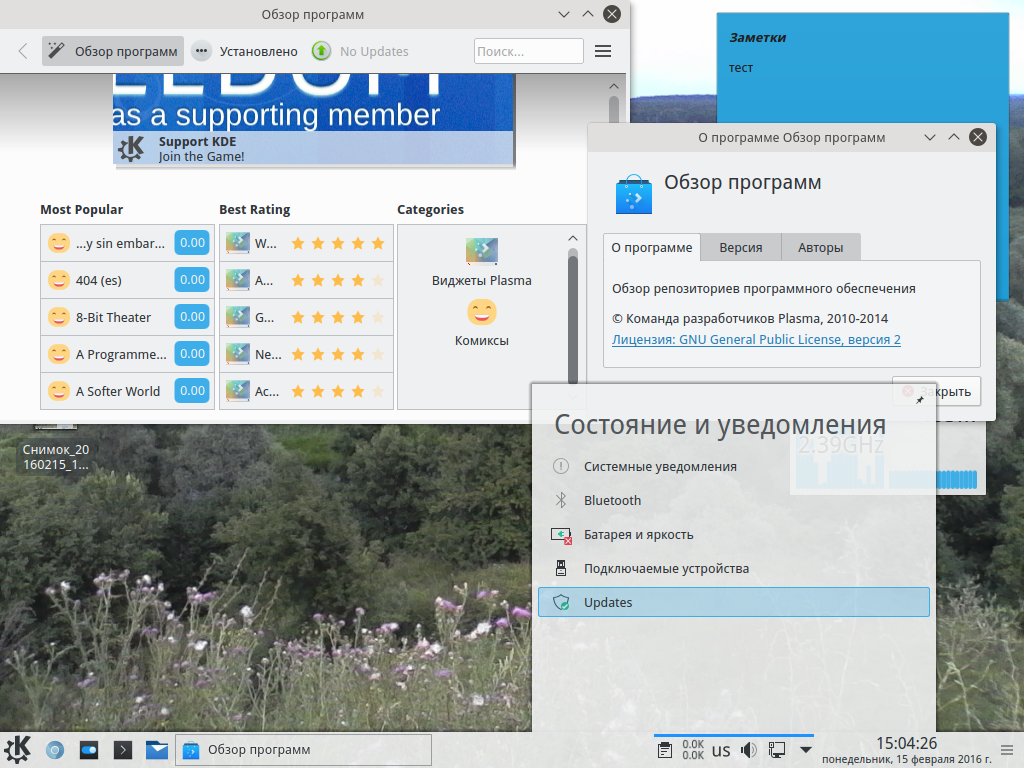This screenshot has width=1024, height=768.
Task: Select the Обзор программ toolbar button
Action: point(113,51)
